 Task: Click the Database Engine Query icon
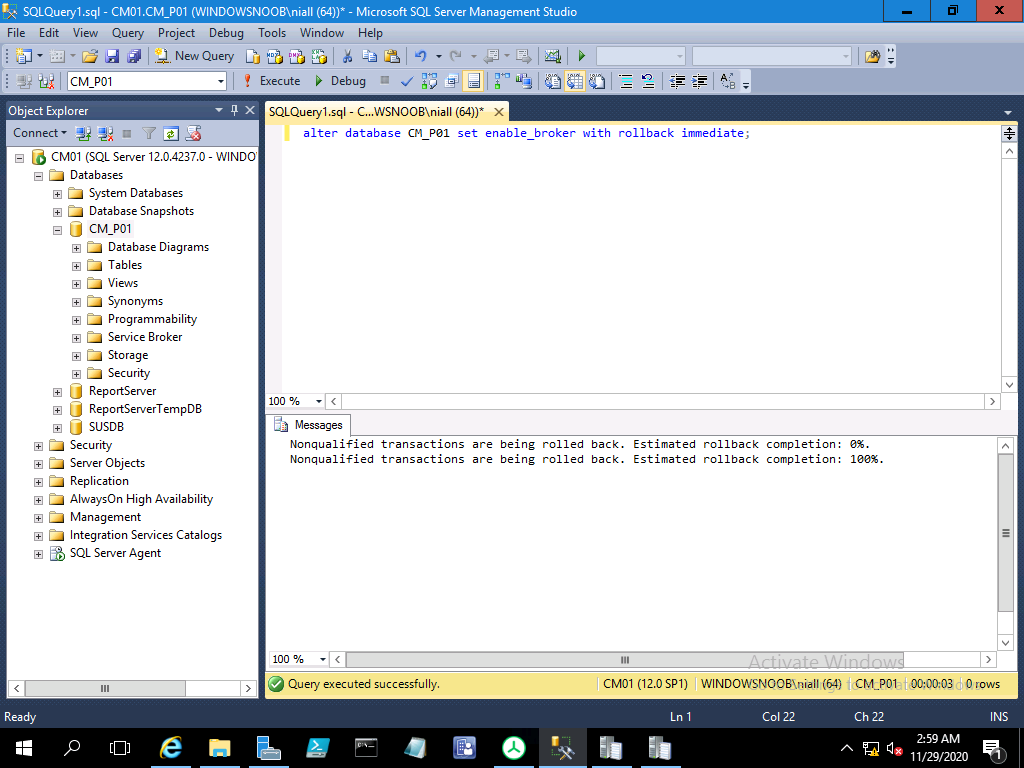point(253,56)
